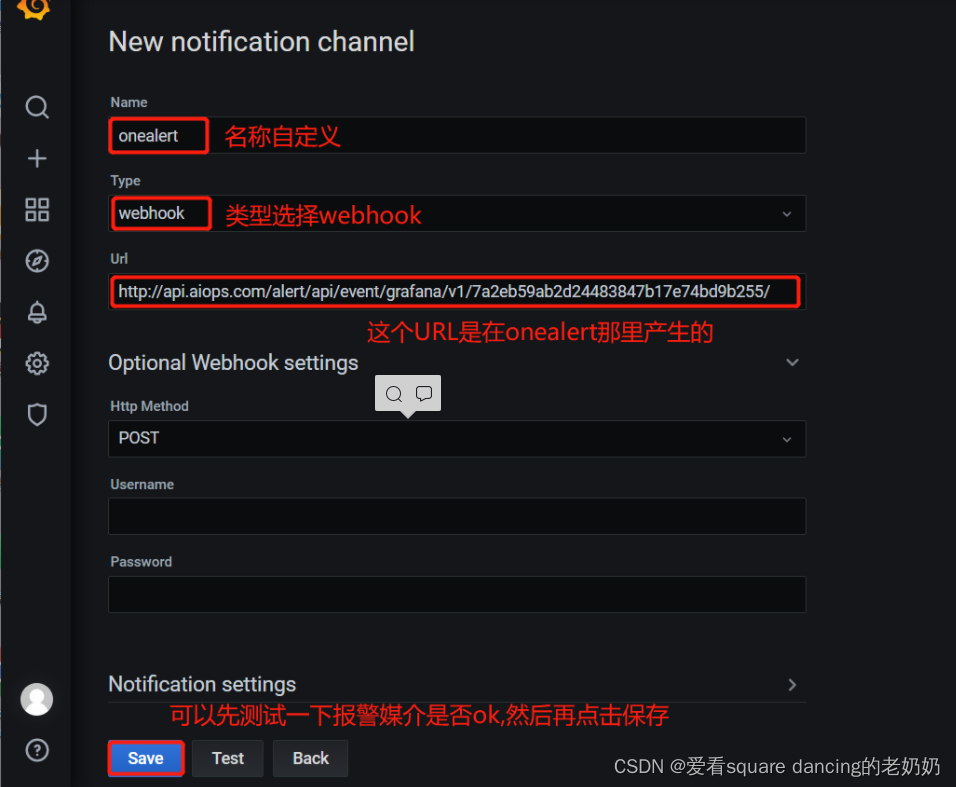
Task: Open the Server Admin shield icon
Action: tap(37, 415)
